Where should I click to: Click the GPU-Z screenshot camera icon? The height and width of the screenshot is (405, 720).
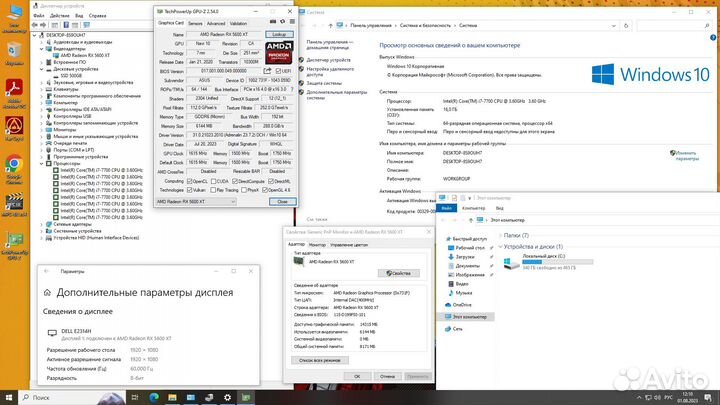click(273, 22)
